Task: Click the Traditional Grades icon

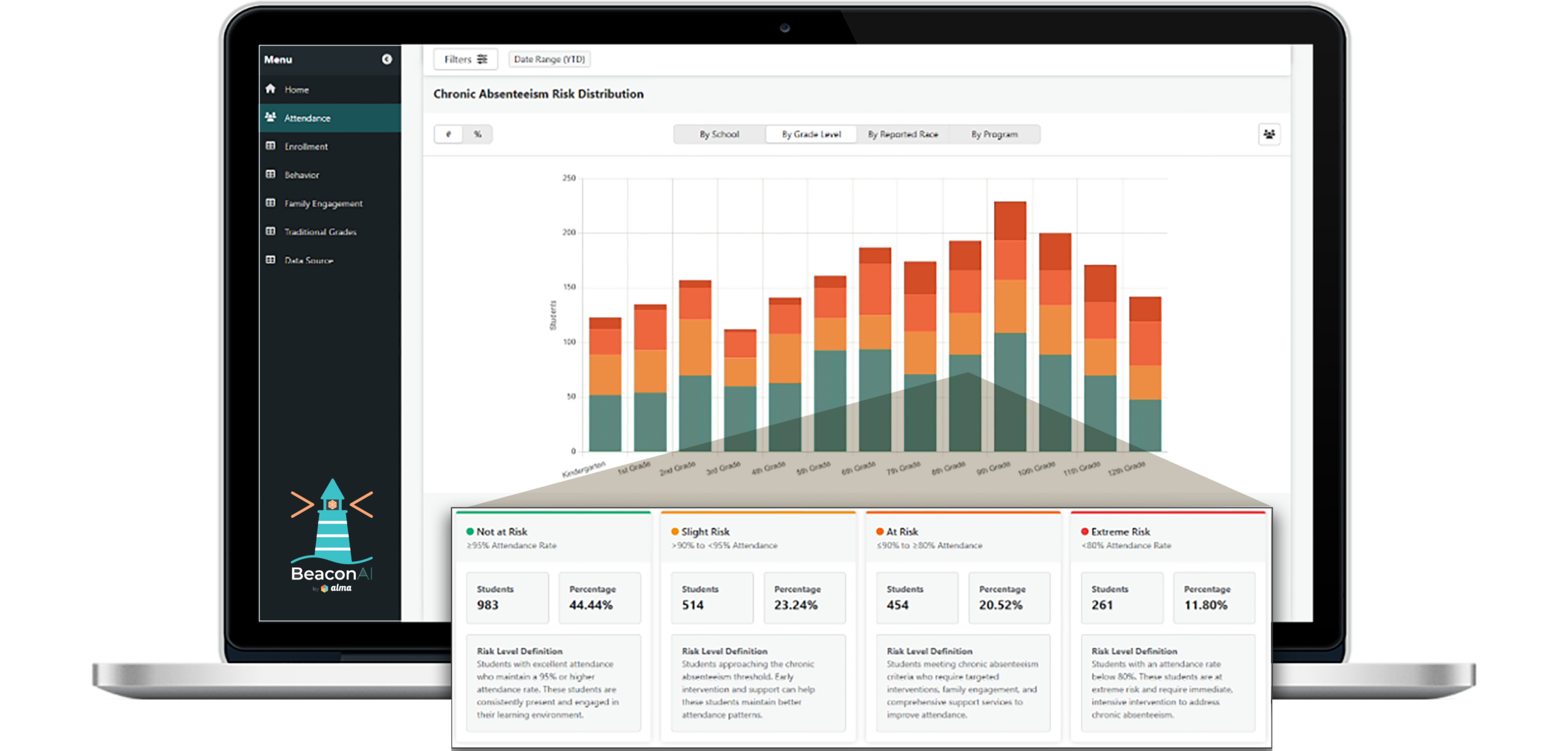Action: click(x=270, y=232)
